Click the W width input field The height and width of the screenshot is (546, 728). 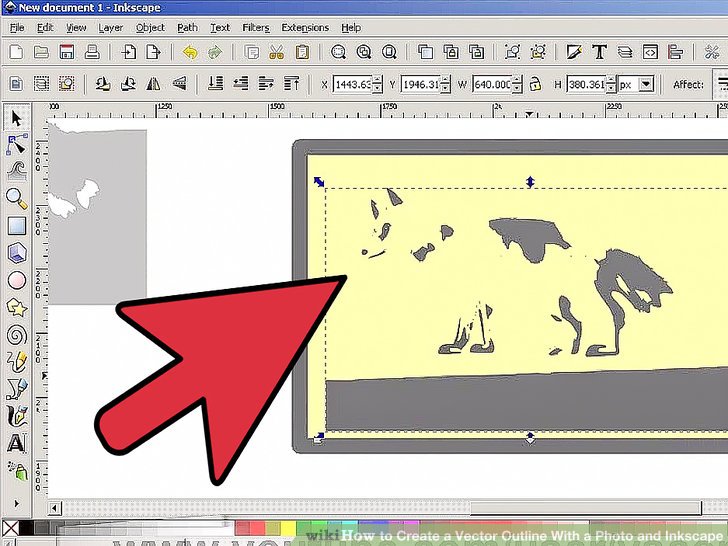(x=492, y=84)
